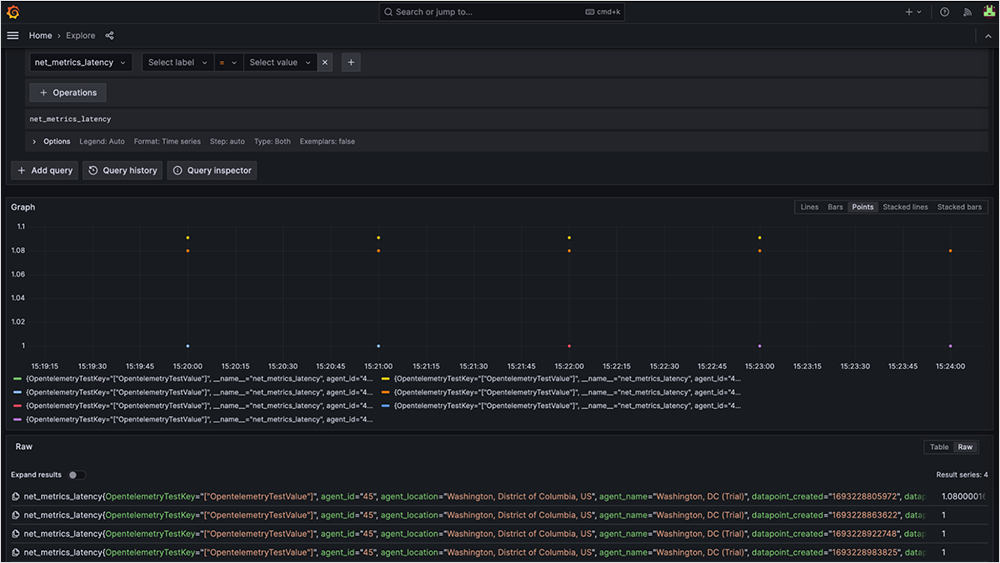This screenshot has width=1000, height=563.
Task: Remove the label filter with X
Action: (x=324, y=62)
